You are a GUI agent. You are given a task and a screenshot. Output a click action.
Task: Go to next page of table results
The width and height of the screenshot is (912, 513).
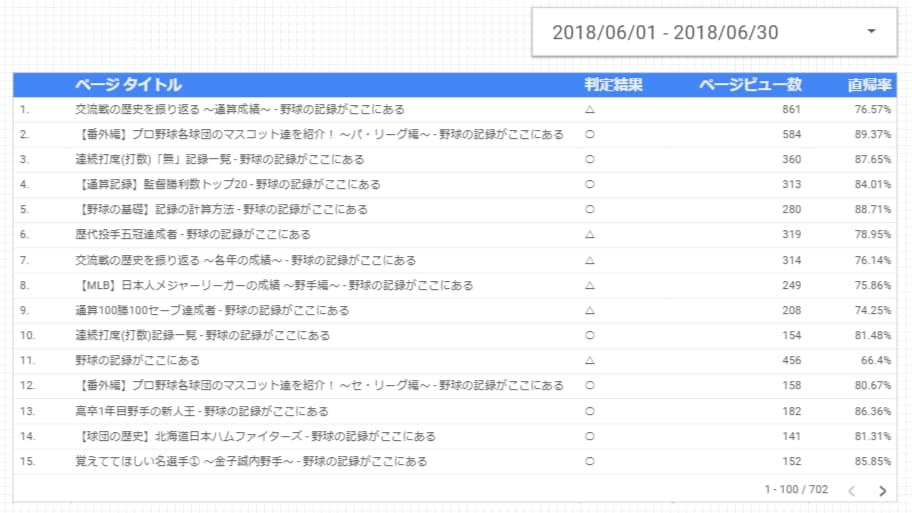pos(882,491)
